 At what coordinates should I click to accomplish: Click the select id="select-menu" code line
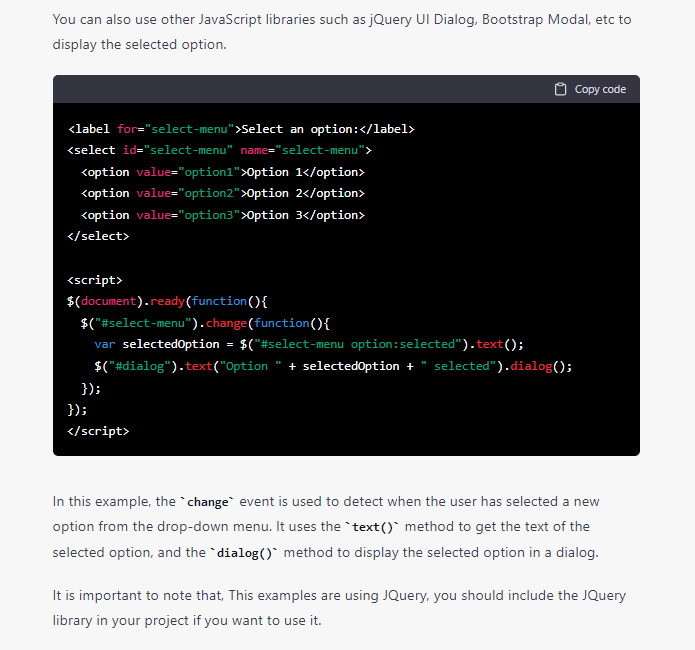219,150
